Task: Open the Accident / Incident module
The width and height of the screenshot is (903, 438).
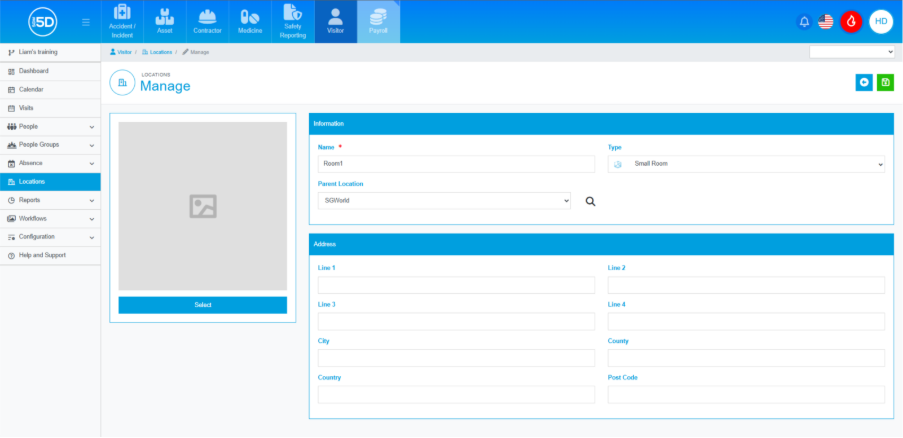Action: (122, 21)
